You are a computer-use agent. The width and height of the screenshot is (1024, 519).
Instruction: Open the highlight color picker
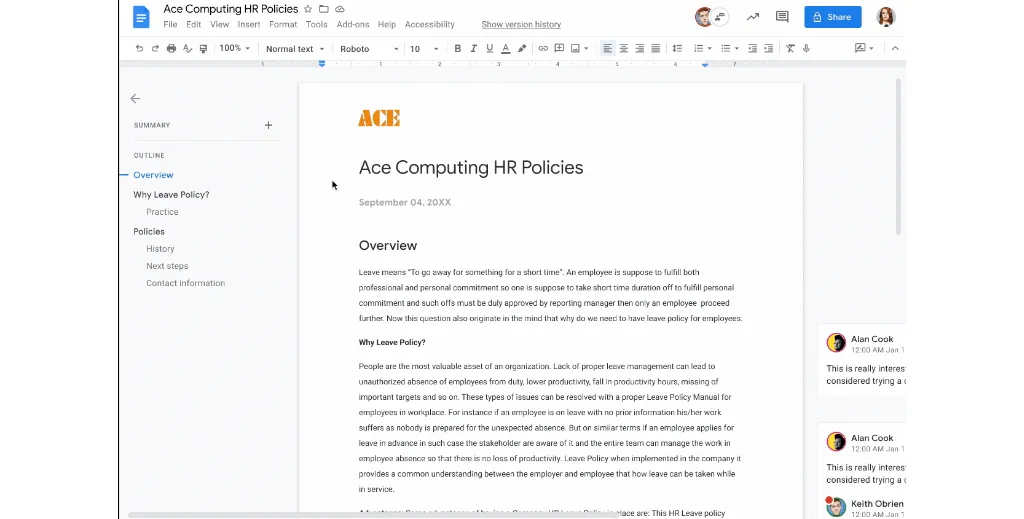click(522, 48)
